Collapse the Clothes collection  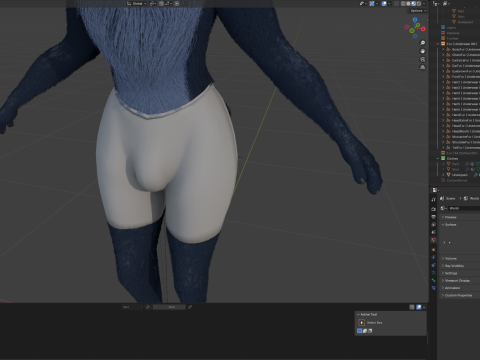click(x=438, y=158)
